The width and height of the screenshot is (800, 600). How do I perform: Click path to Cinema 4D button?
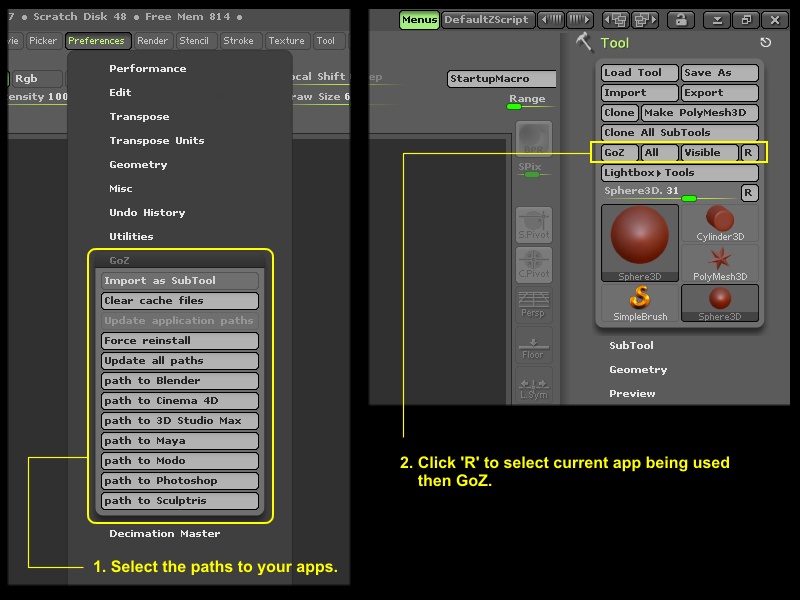(180, 401)
